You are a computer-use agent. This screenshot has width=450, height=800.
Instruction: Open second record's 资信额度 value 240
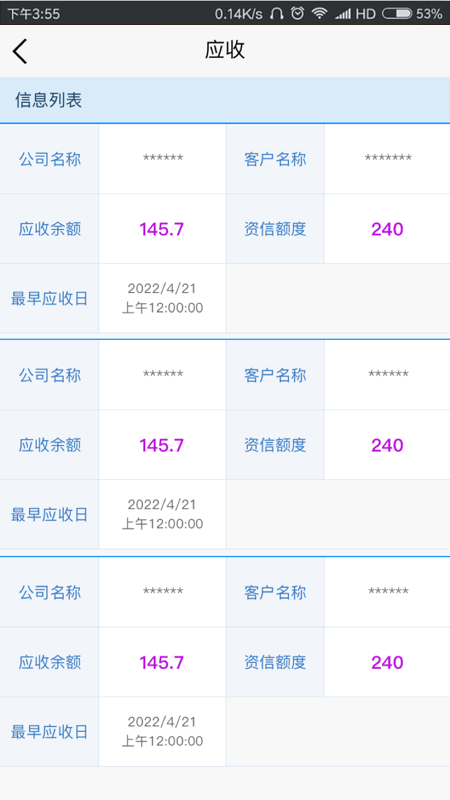click(387, 445)
